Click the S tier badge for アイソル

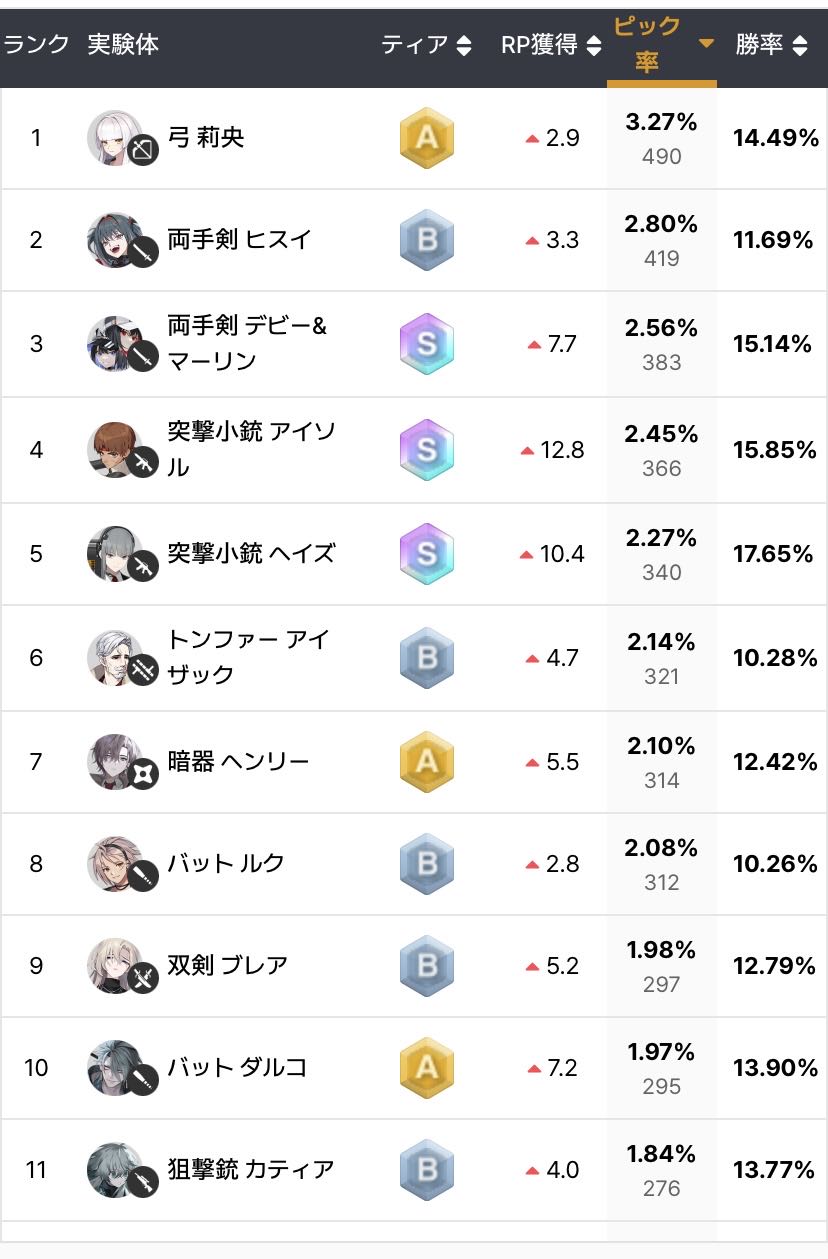[x=426, y=449]
